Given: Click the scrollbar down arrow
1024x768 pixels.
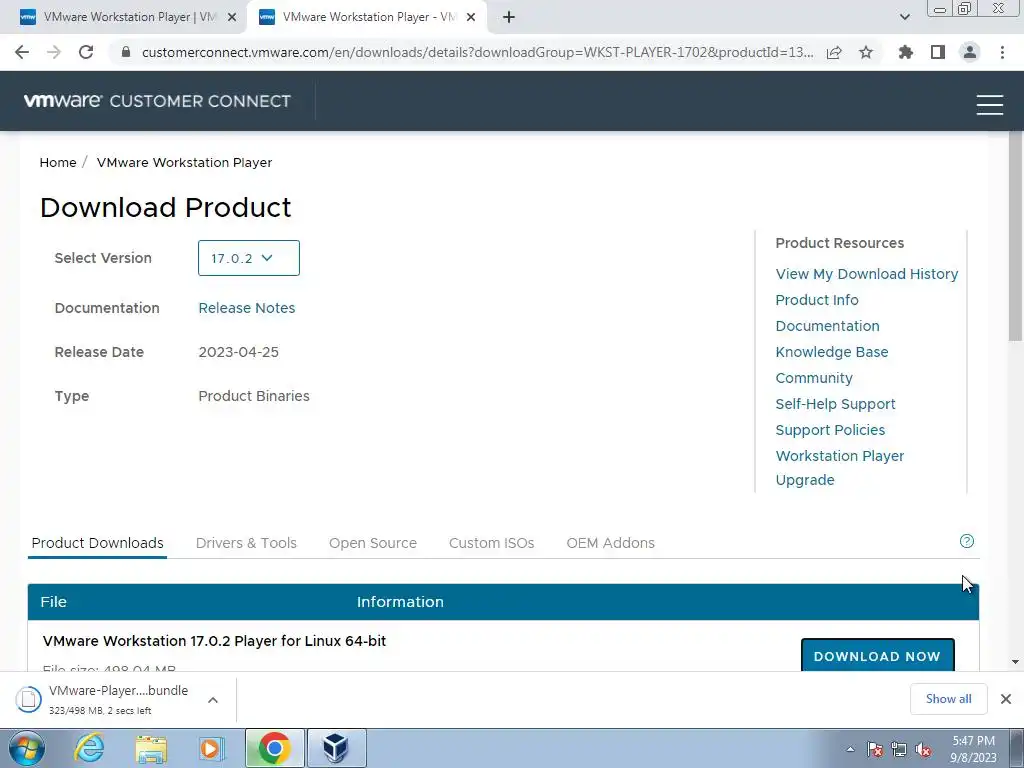Looking at the screenshot, I should click(x=1016, y=662).
